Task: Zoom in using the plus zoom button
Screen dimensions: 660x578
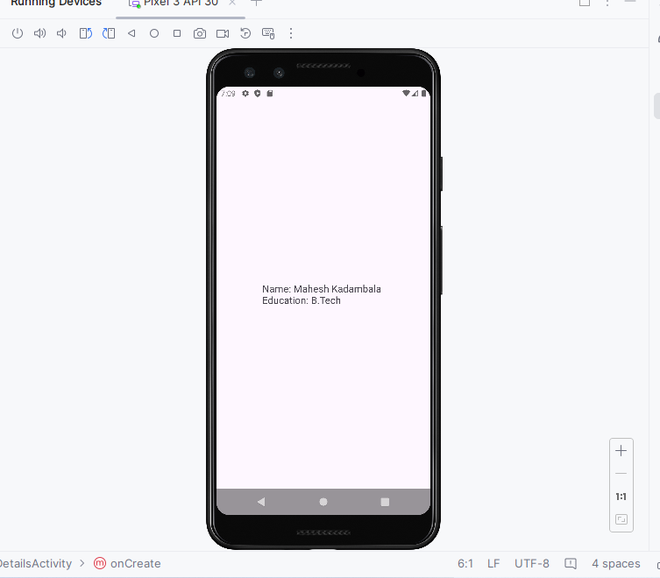Action: (x=621, y=451)
